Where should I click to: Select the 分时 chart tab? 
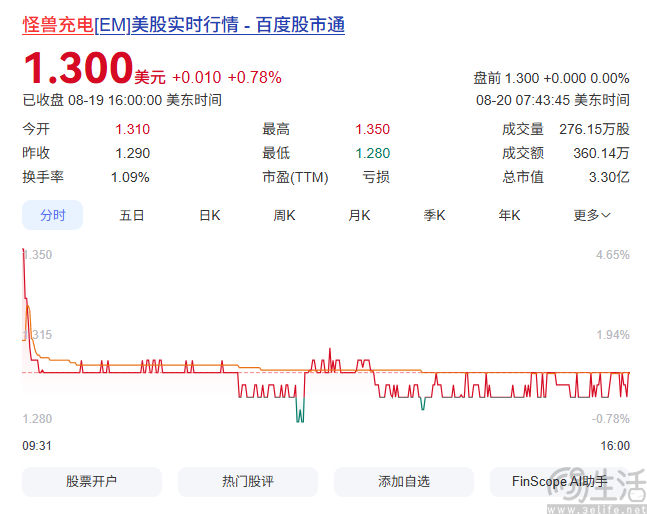[x=52, y=215]
